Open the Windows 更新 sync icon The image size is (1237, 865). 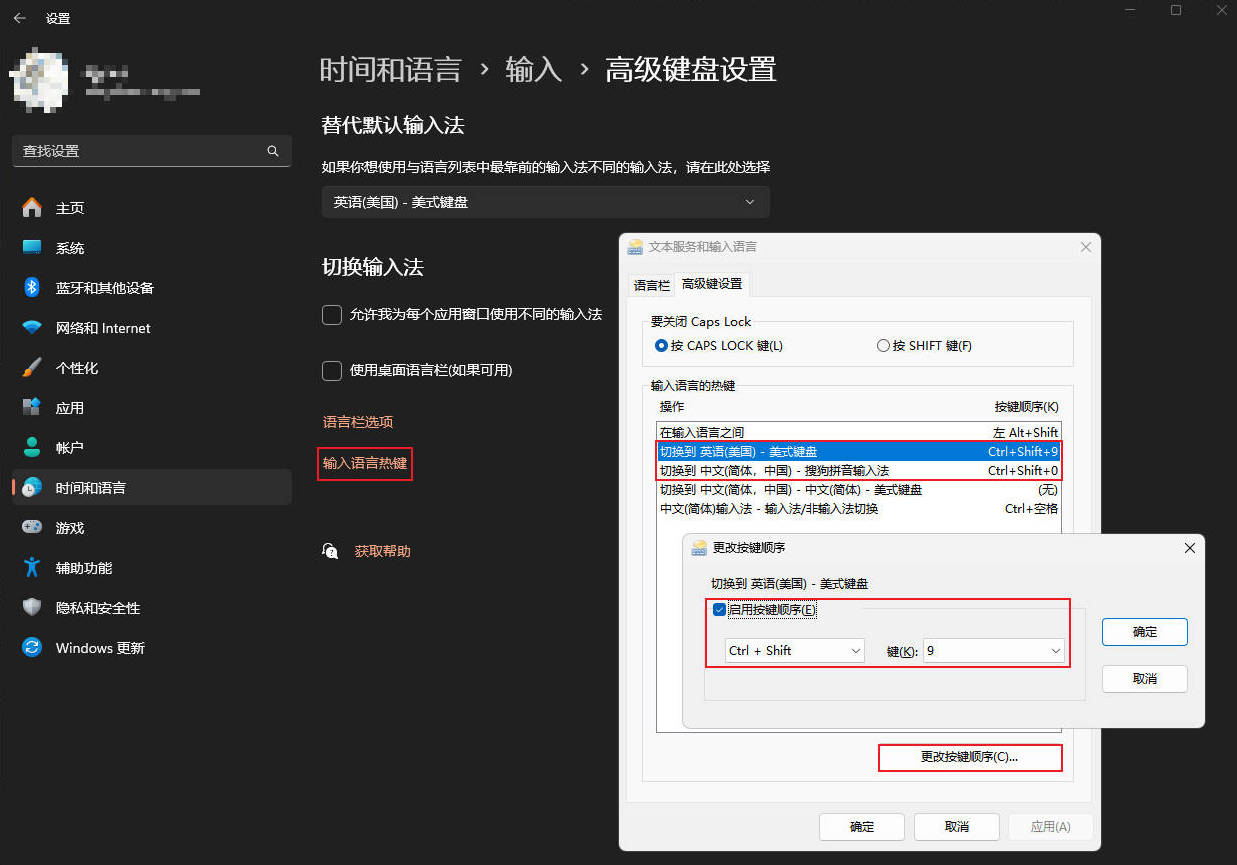pos(32,648)
